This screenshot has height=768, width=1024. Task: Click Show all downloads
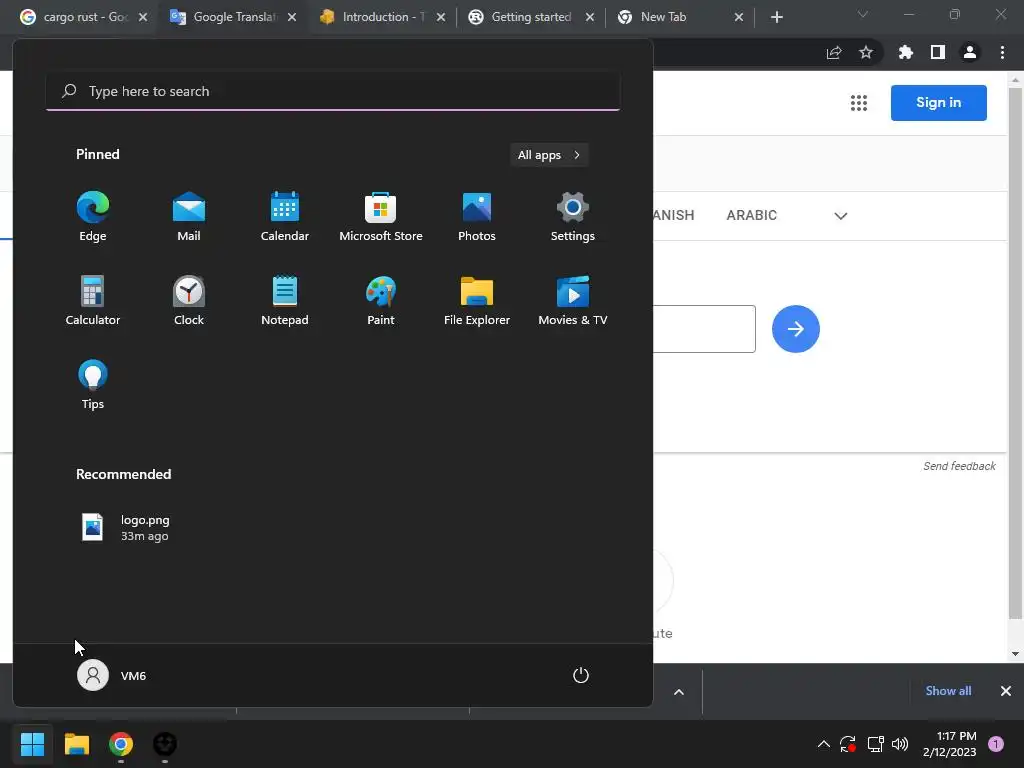(948, 691)
